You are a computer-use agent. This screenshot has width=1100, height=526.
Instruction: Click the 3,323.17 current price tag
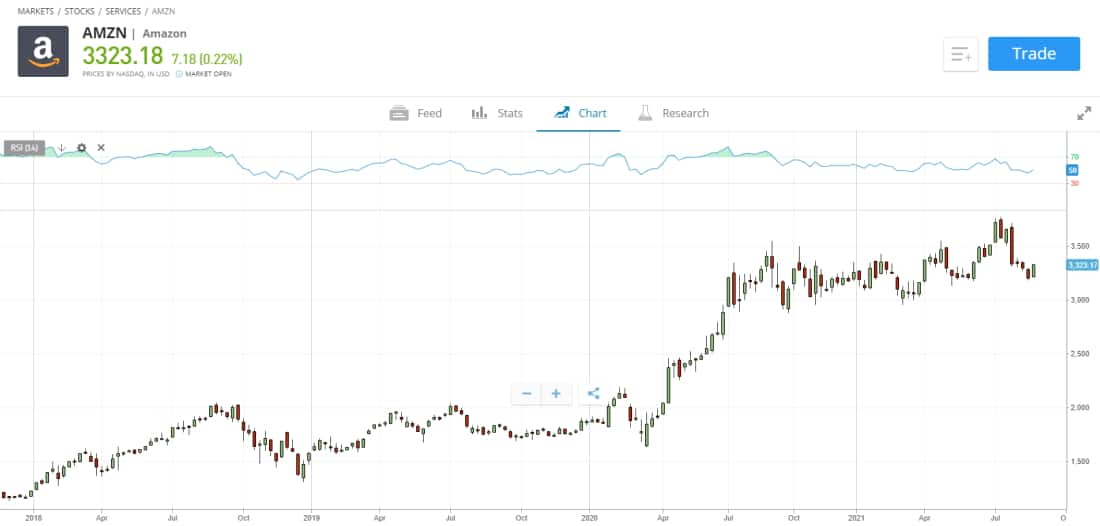pyautogui.click(x=1081, y=265)
